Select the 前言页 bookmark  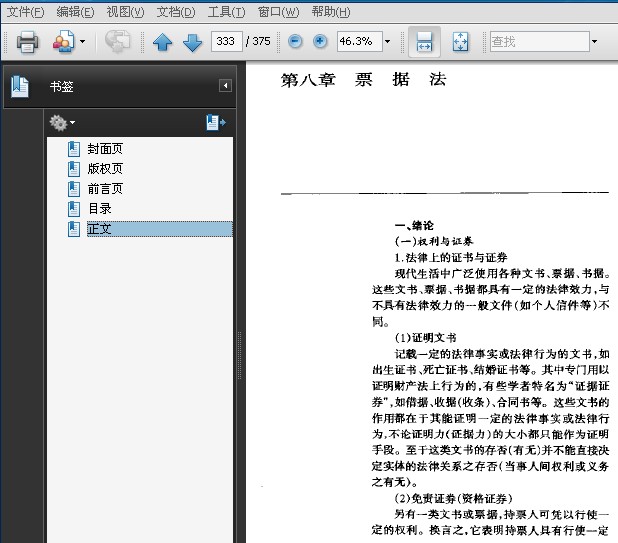click(x=105, y=189)
